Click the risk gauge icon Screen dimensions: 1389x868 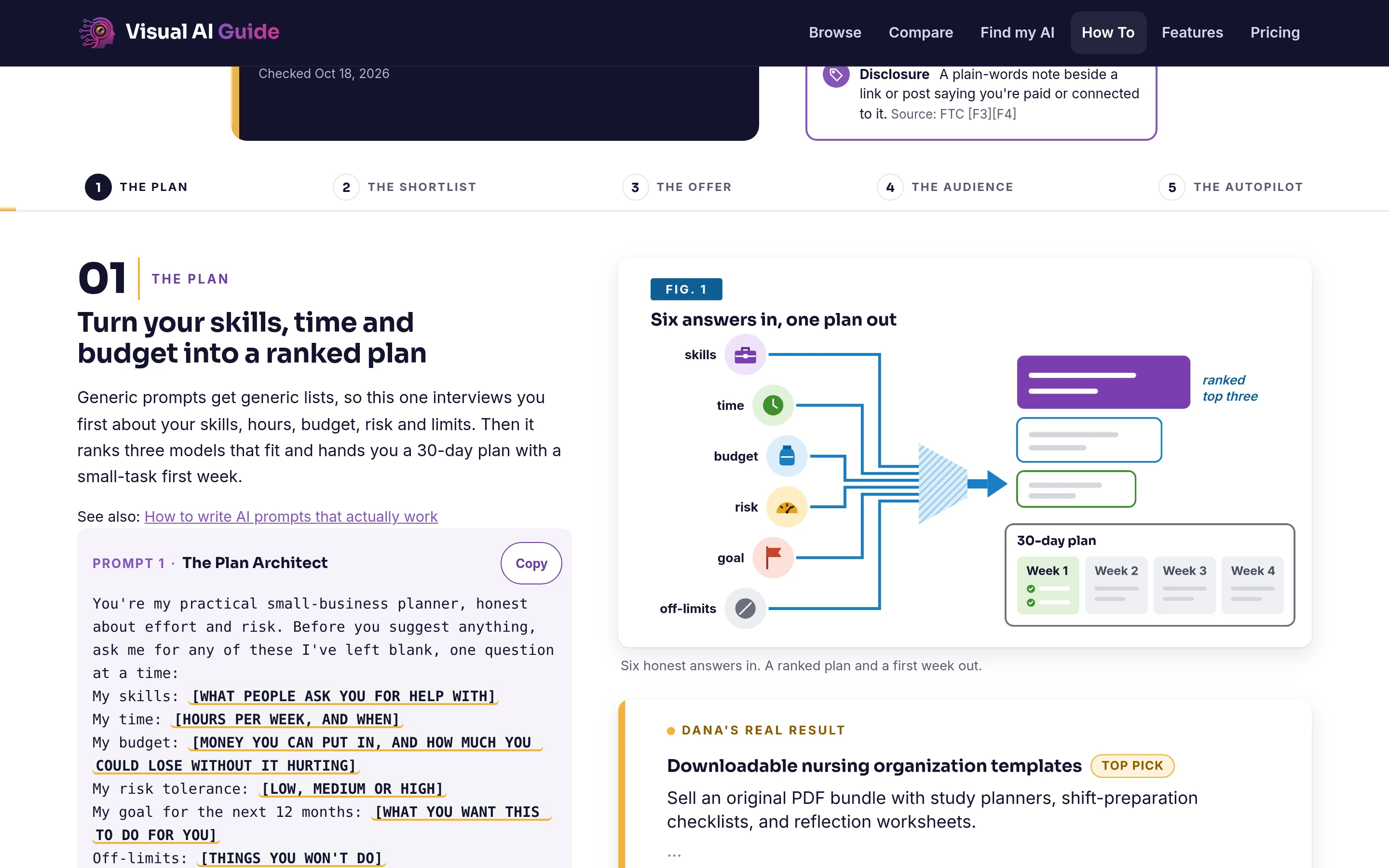(x=786, y=507)
